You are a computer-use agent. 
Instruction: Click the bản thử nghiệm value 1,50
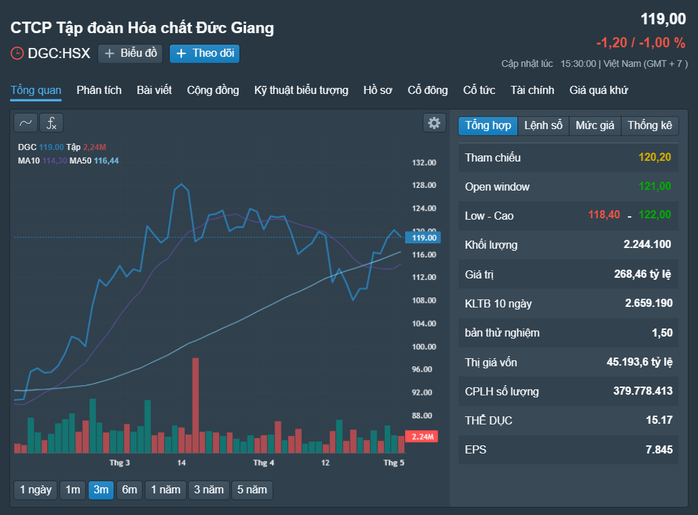coord(662,333)
